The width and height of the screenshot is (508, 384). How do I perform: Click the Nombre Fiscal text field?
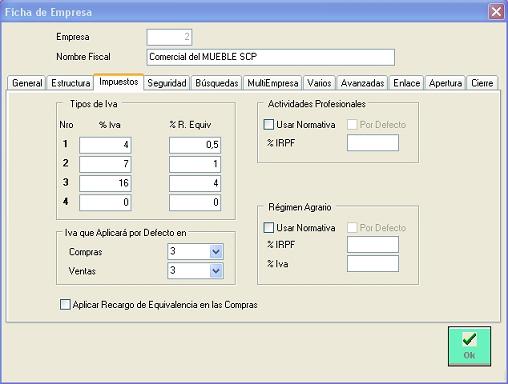(271, 57)
